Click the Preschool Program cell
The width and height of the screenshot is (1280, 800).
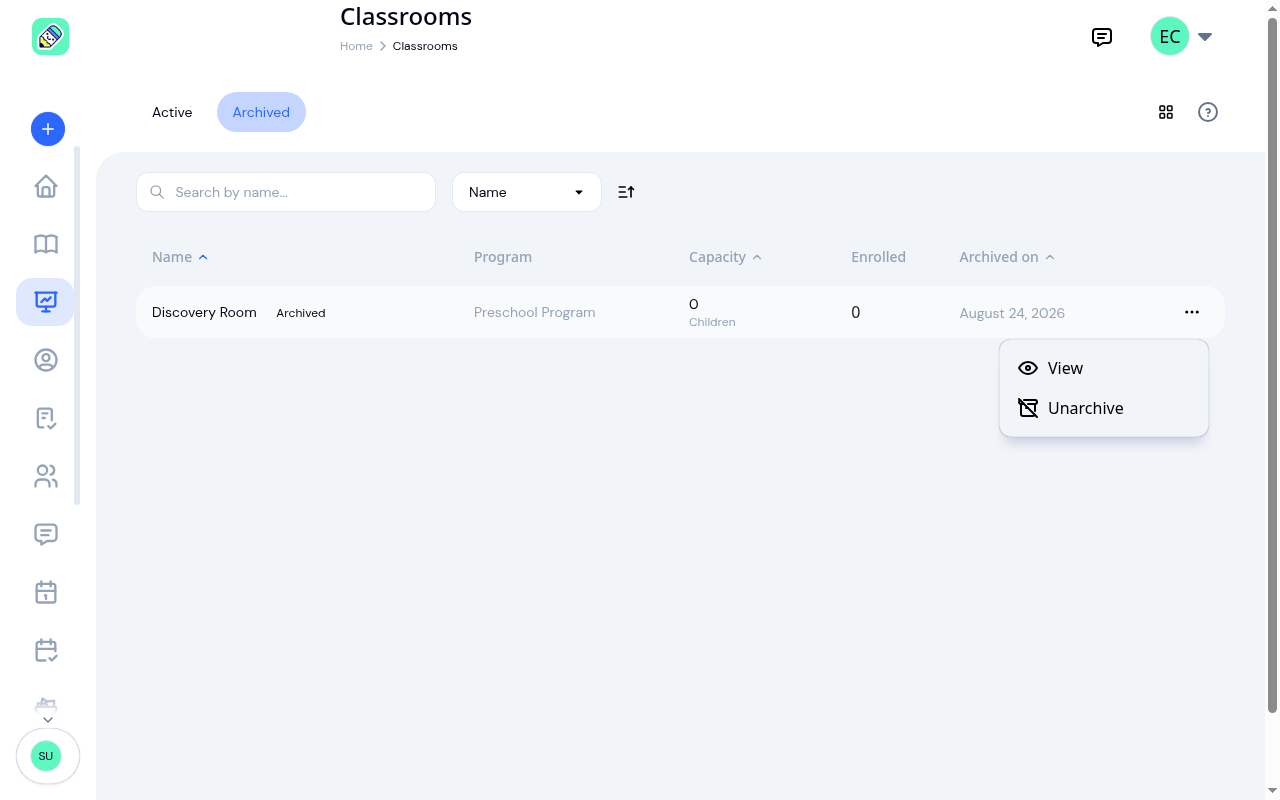pyautogui.click(x=534, y=312)
